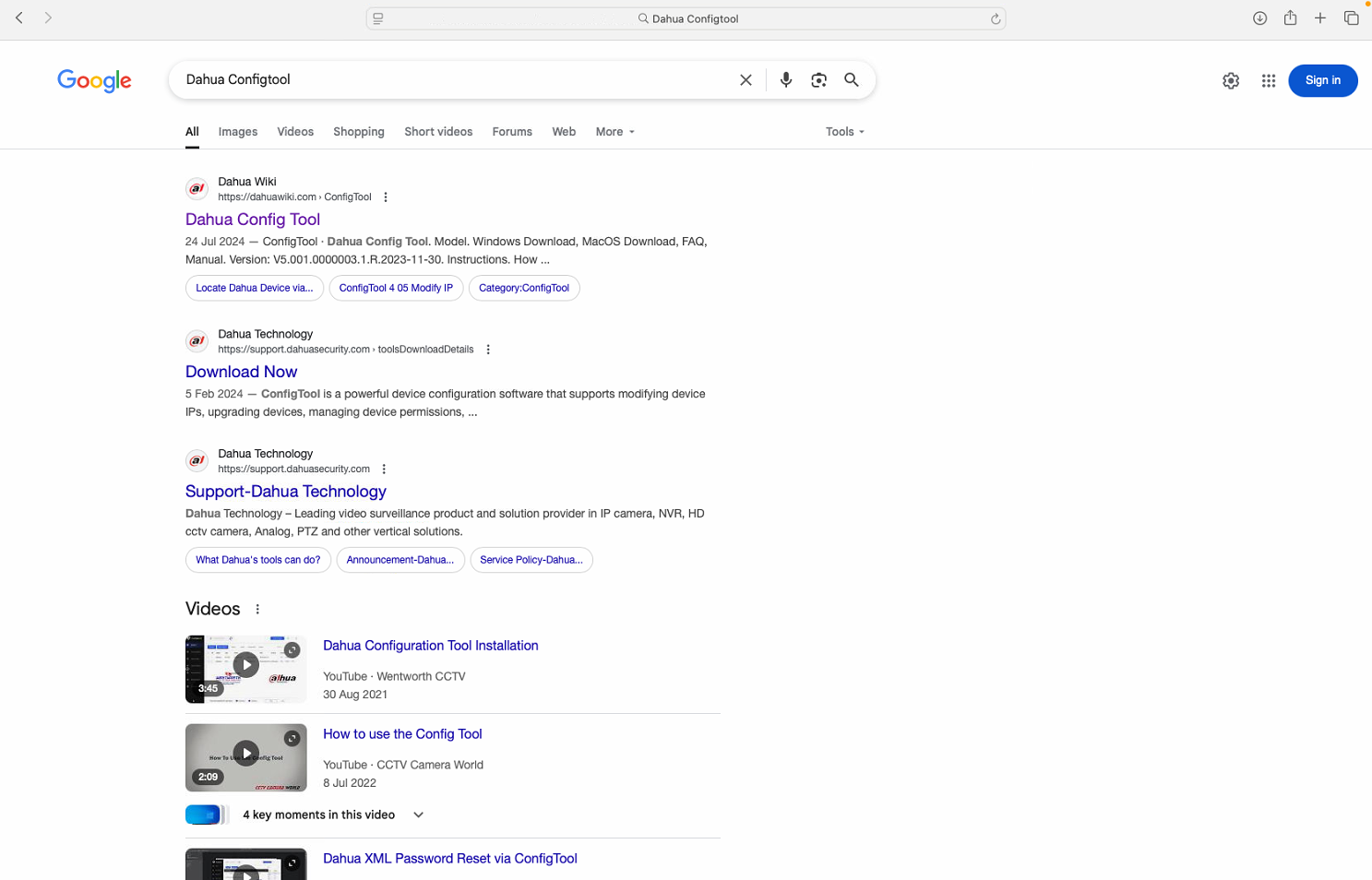Reload the page from address bar
Viewport: 1372px width, 880px height.
[995, 18]
